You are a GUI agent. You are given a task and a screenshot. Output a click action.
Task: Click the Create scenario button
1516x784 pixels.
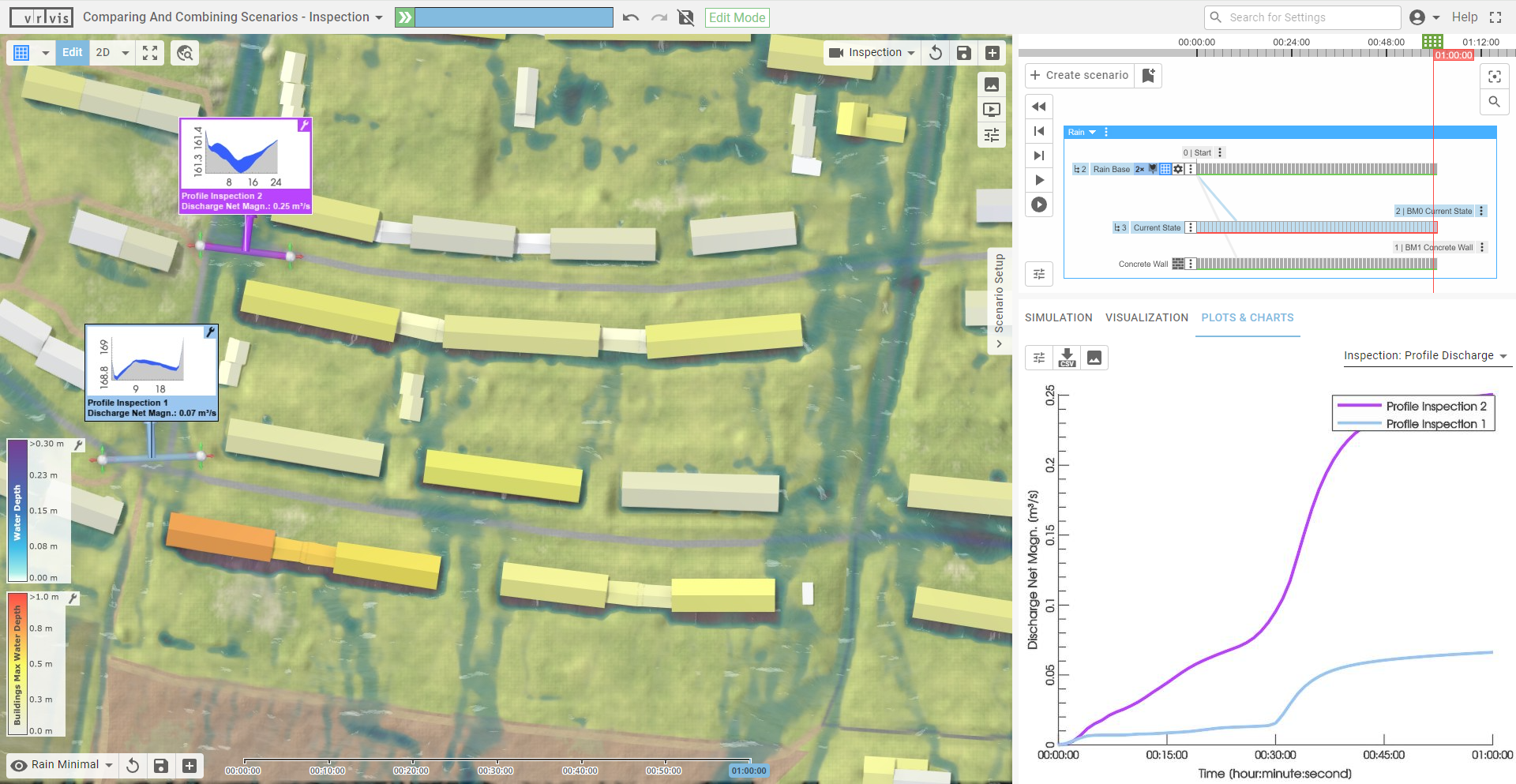pos(1079,75)
